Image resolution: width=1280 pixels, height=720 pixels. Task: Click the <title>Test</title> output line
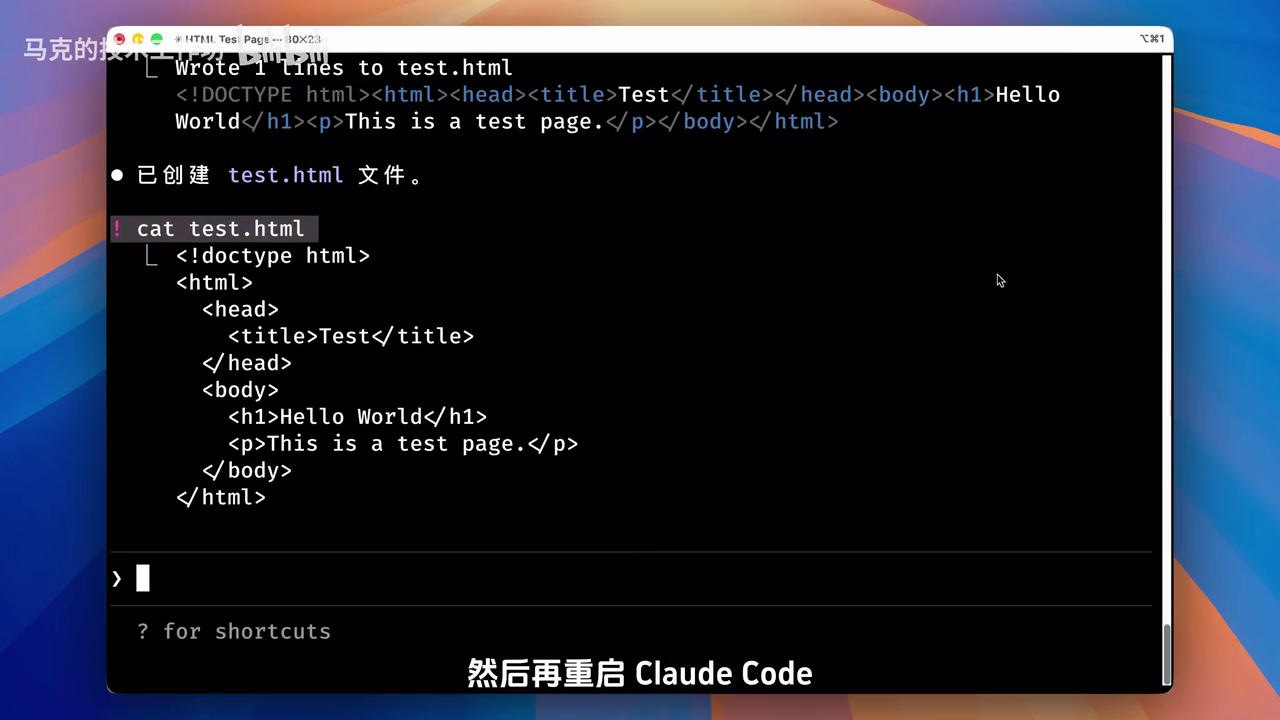pyautogui.click(x=350, y=336)
